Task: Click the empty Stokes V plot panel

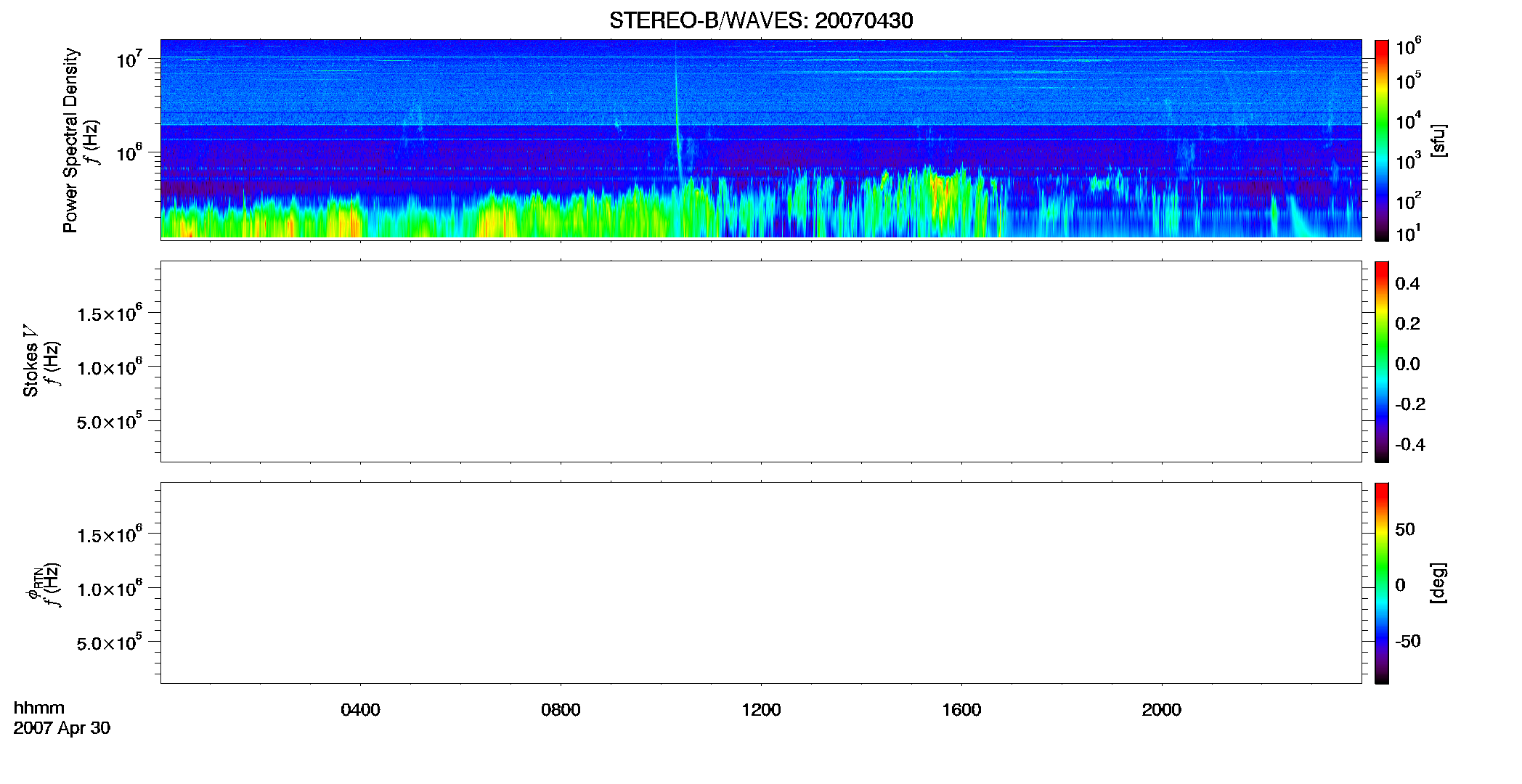Action: (761, 362)
